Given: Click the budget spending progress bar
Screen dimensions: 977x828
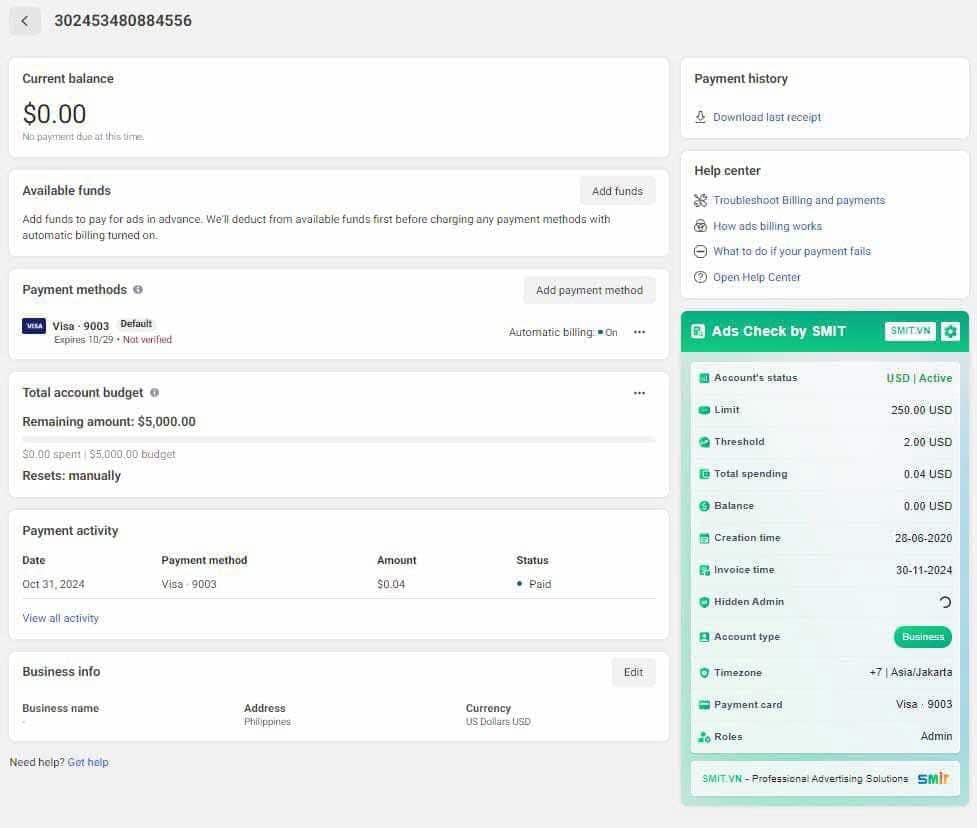Looking at the screenshot, I should click(339, 440).
